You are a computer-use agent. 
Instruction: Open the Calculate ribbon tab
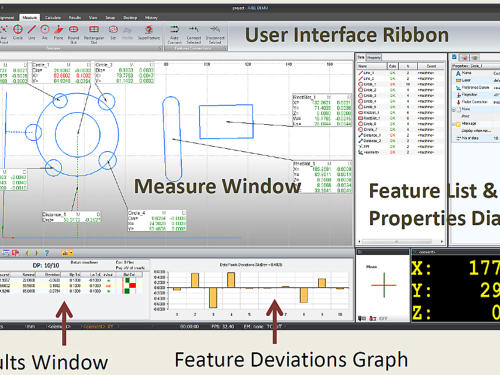click(x=53, y=18)
